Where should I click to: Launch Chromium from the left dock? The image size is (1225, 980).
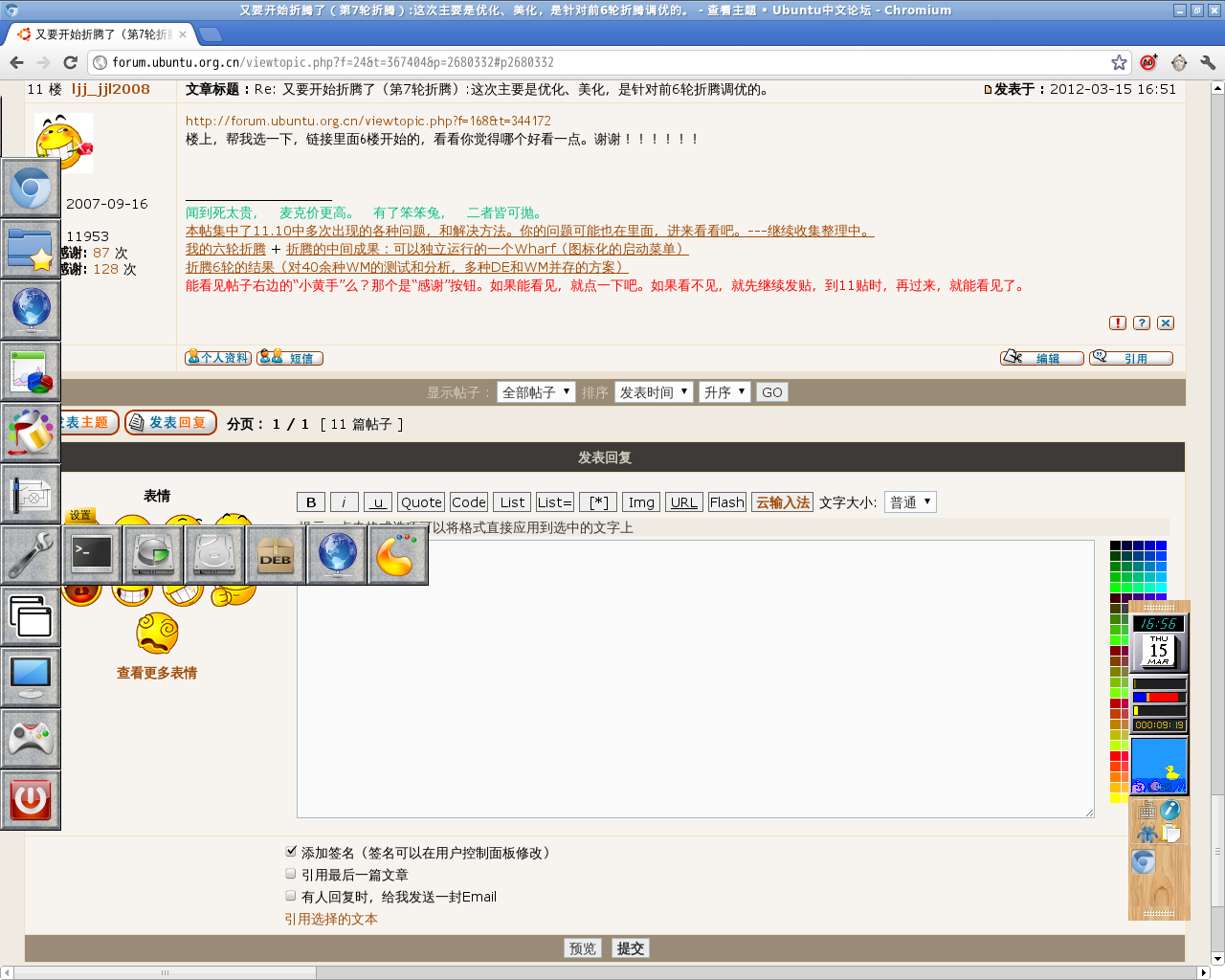pyautogui.click(x=31, y=189)
